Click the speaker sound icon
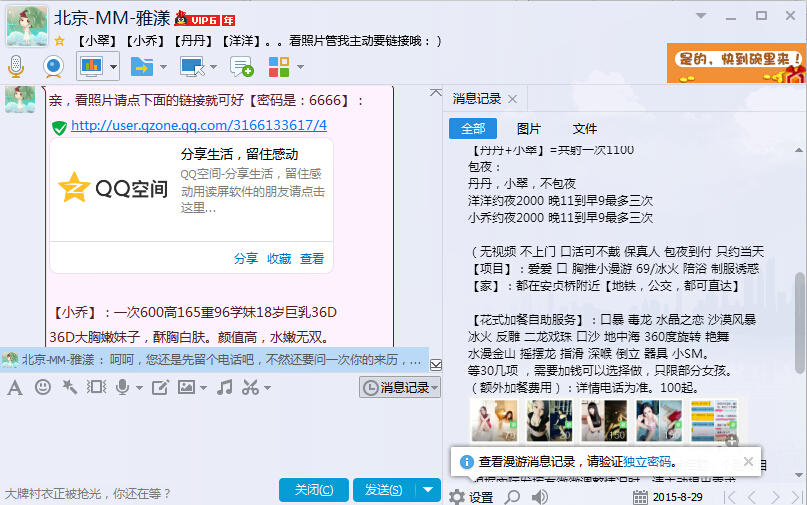This screenshot has height=505, width=807. point(539,497)
